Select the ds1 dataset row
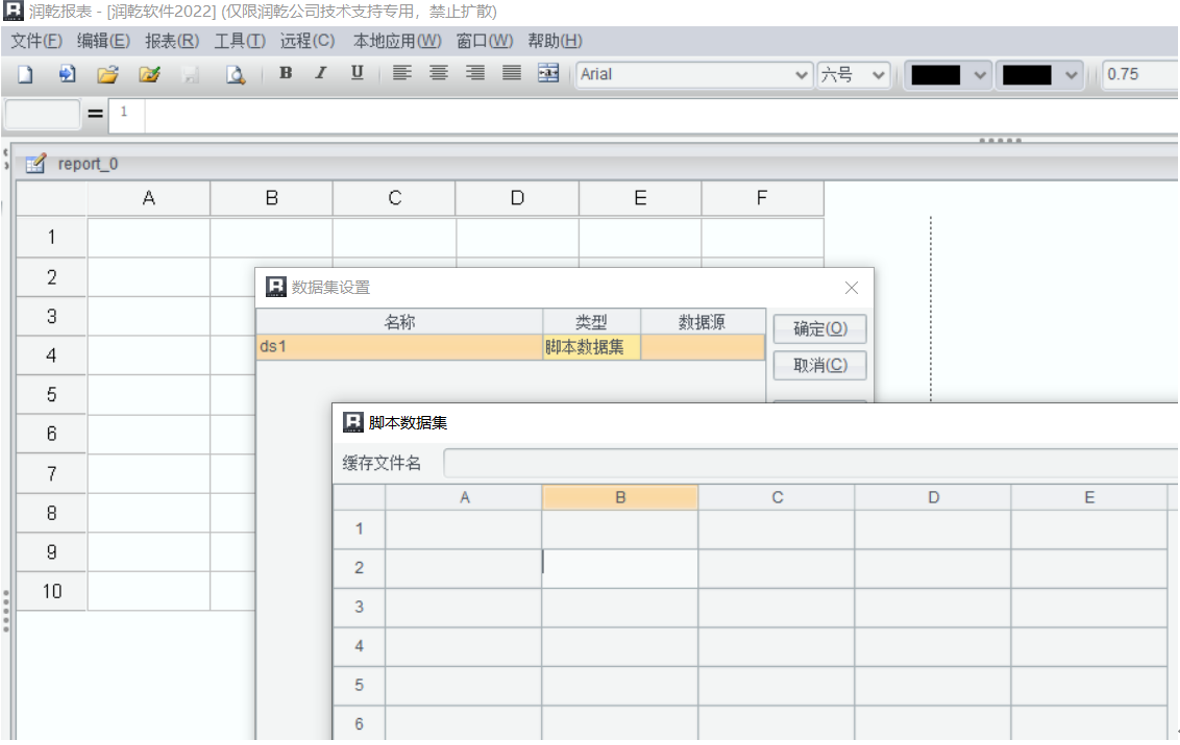Image resolution: width=1180 pixels, height=745 pixels. [x=510, y=347]
